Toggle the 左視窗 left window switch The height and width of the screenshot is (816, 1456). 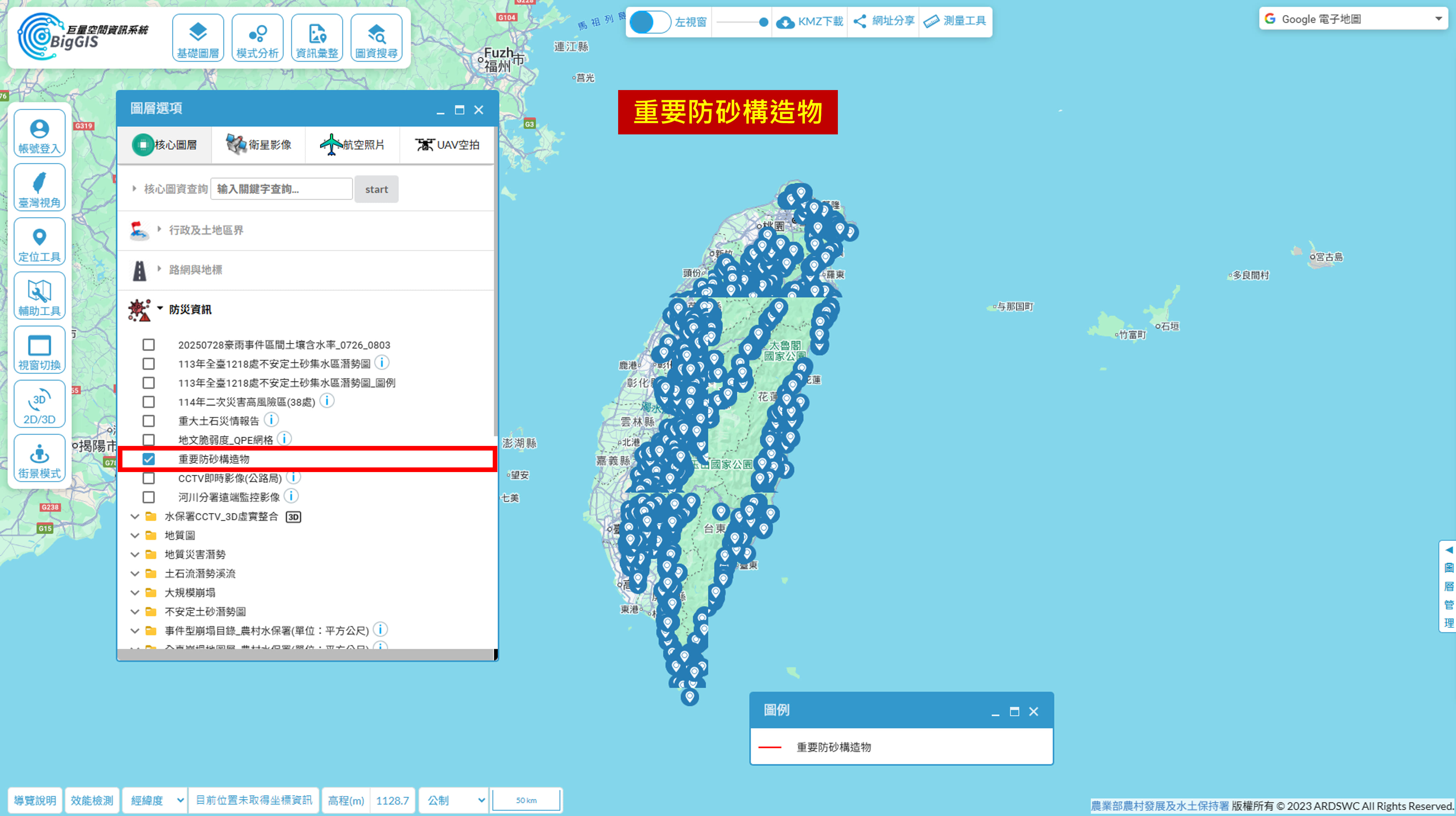(x=651, y=22)
